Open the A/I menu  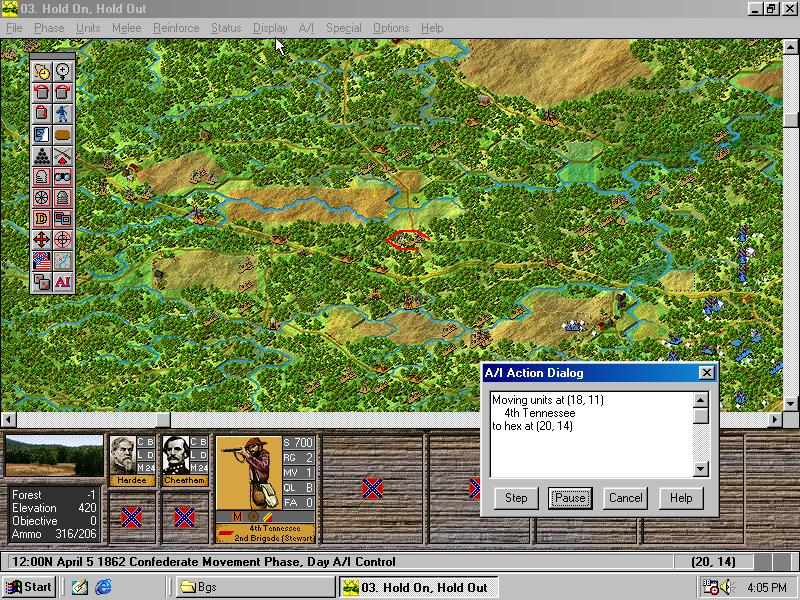pyautogui.click(x=306, y=28)
